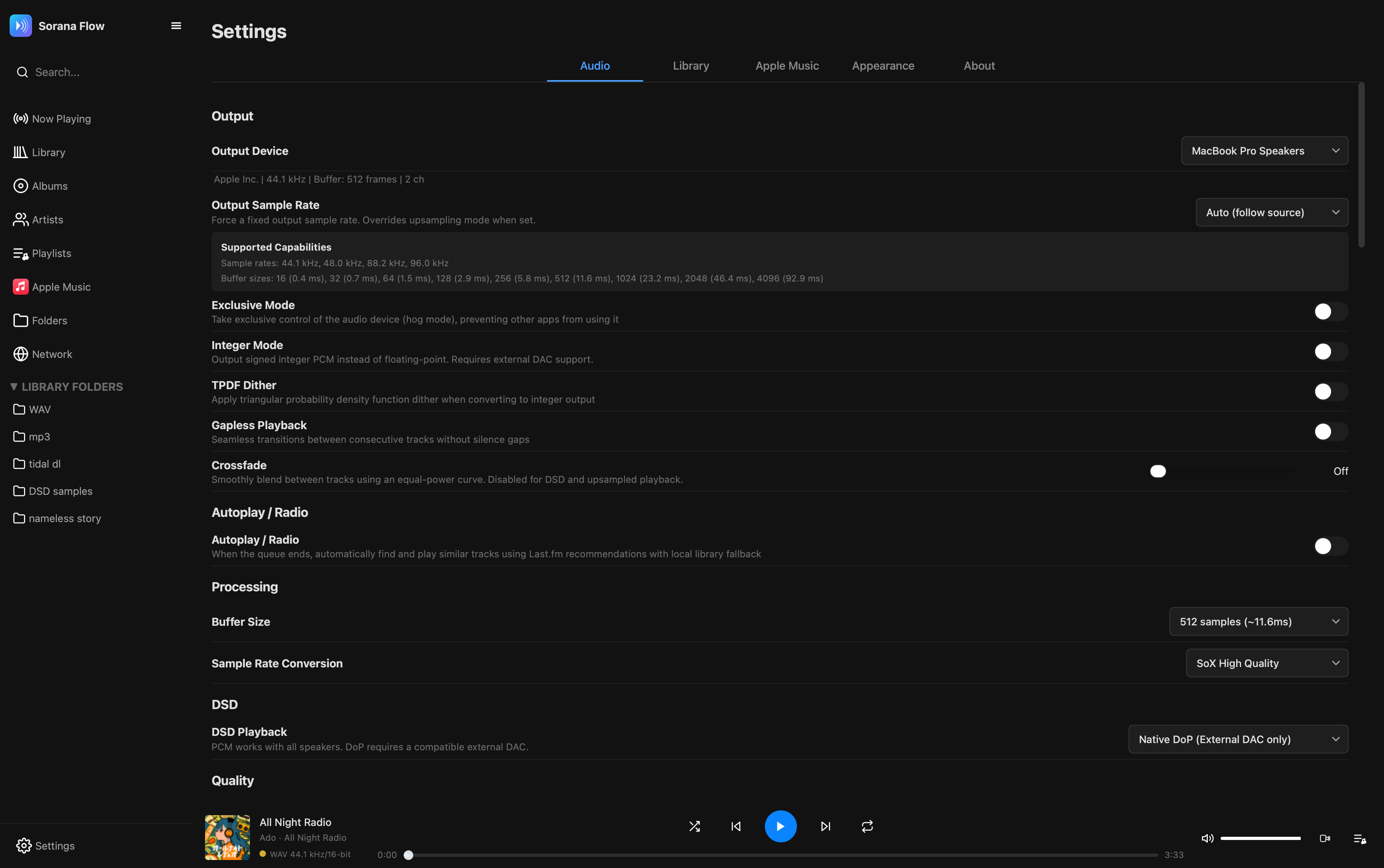Skip to next track

(825, 826)
